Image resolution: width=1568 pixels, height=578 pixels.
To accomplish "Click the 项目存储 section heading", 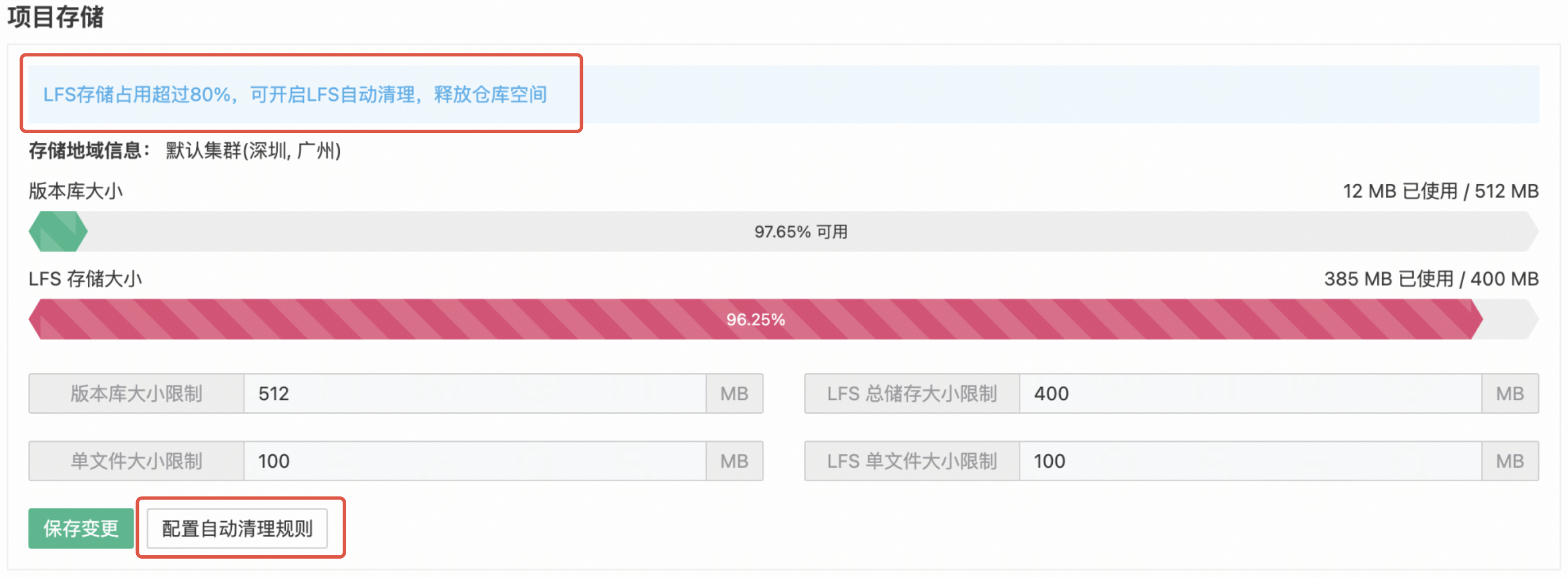I will coord(55,17).
